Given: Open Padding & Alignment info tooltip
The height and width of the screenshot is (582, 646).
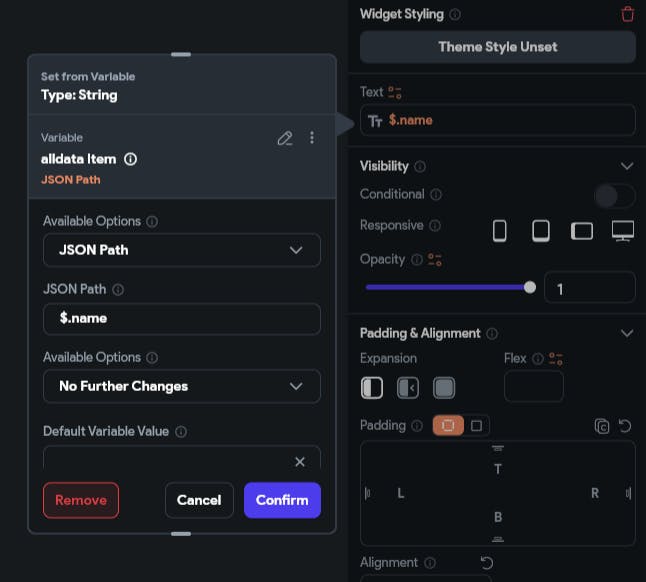Looking at the screenshot, I should tap(492, 333).
